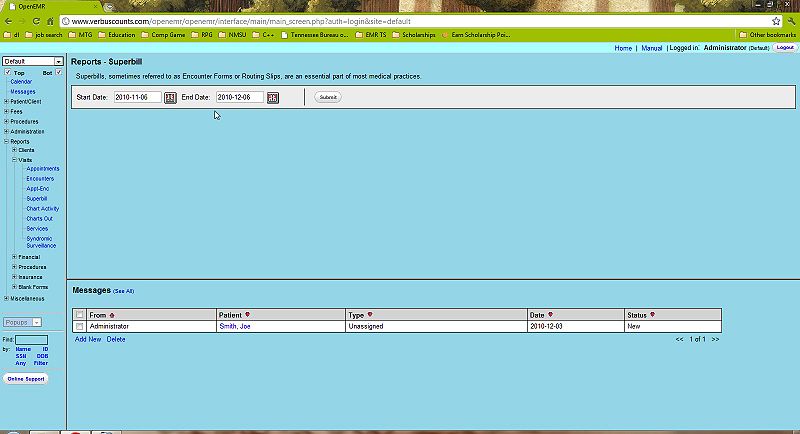Open the Home link
The image size is (800, 434).
click(x=623, y=48)
